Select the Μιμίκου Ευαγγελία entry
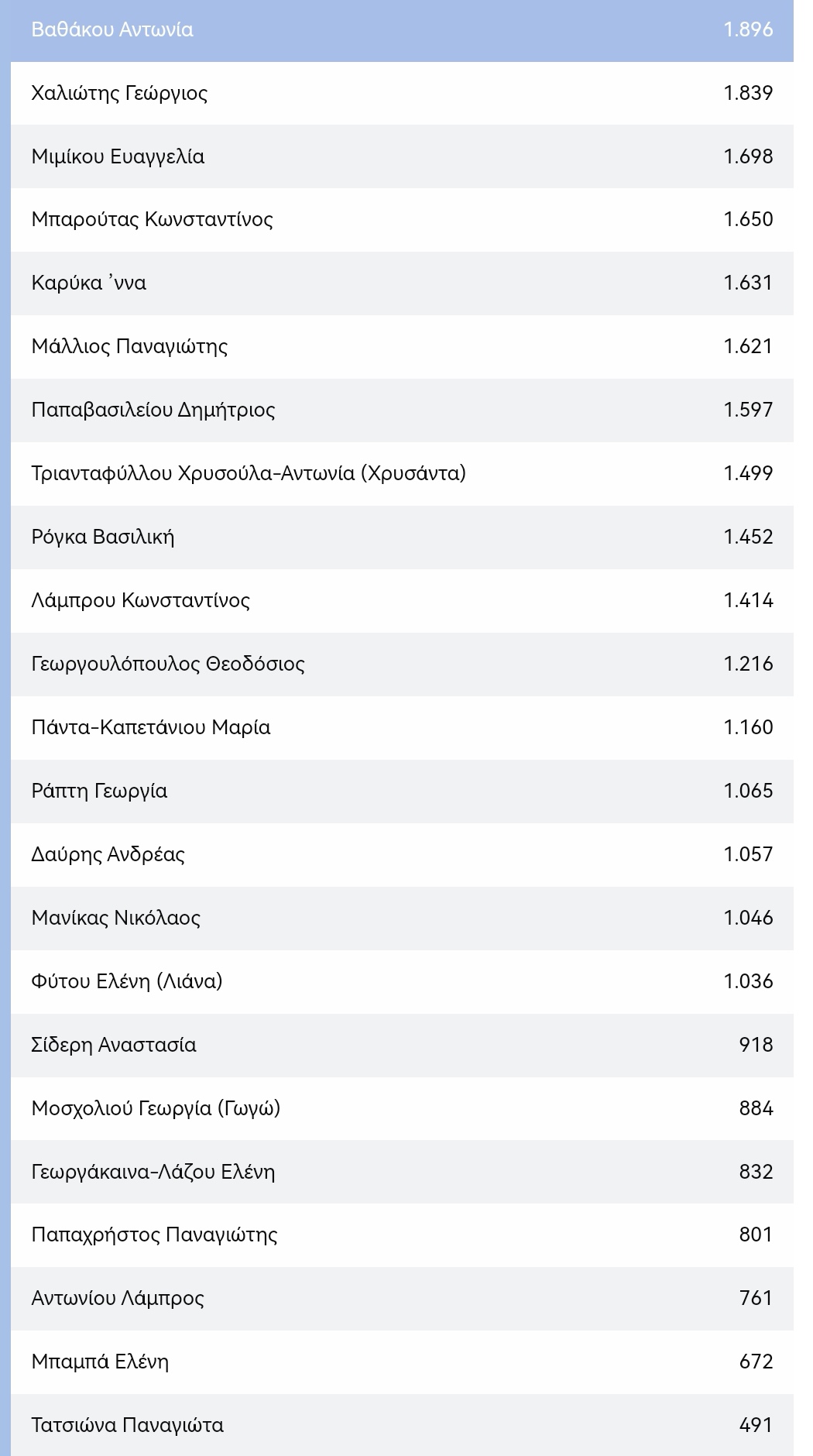The width and height of the screenshot is (813, 1456). [x=118, y=156]
